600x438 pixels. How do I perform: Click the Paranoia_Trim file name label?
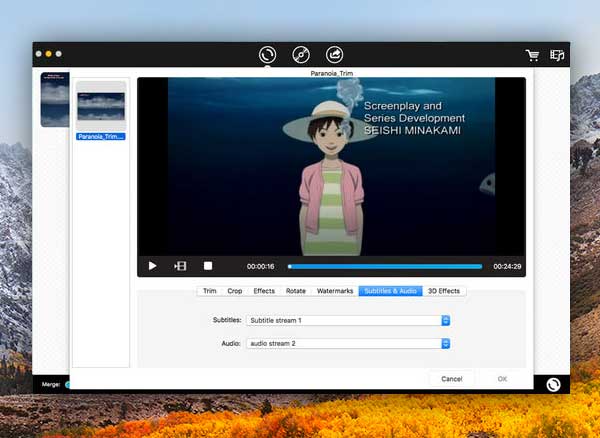pyautogui.click(x=101, y=137)
